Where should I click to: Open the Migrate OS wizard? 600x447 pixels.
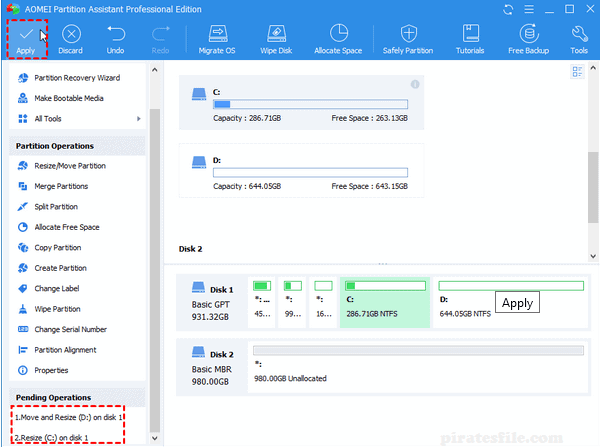pos(217,39)
